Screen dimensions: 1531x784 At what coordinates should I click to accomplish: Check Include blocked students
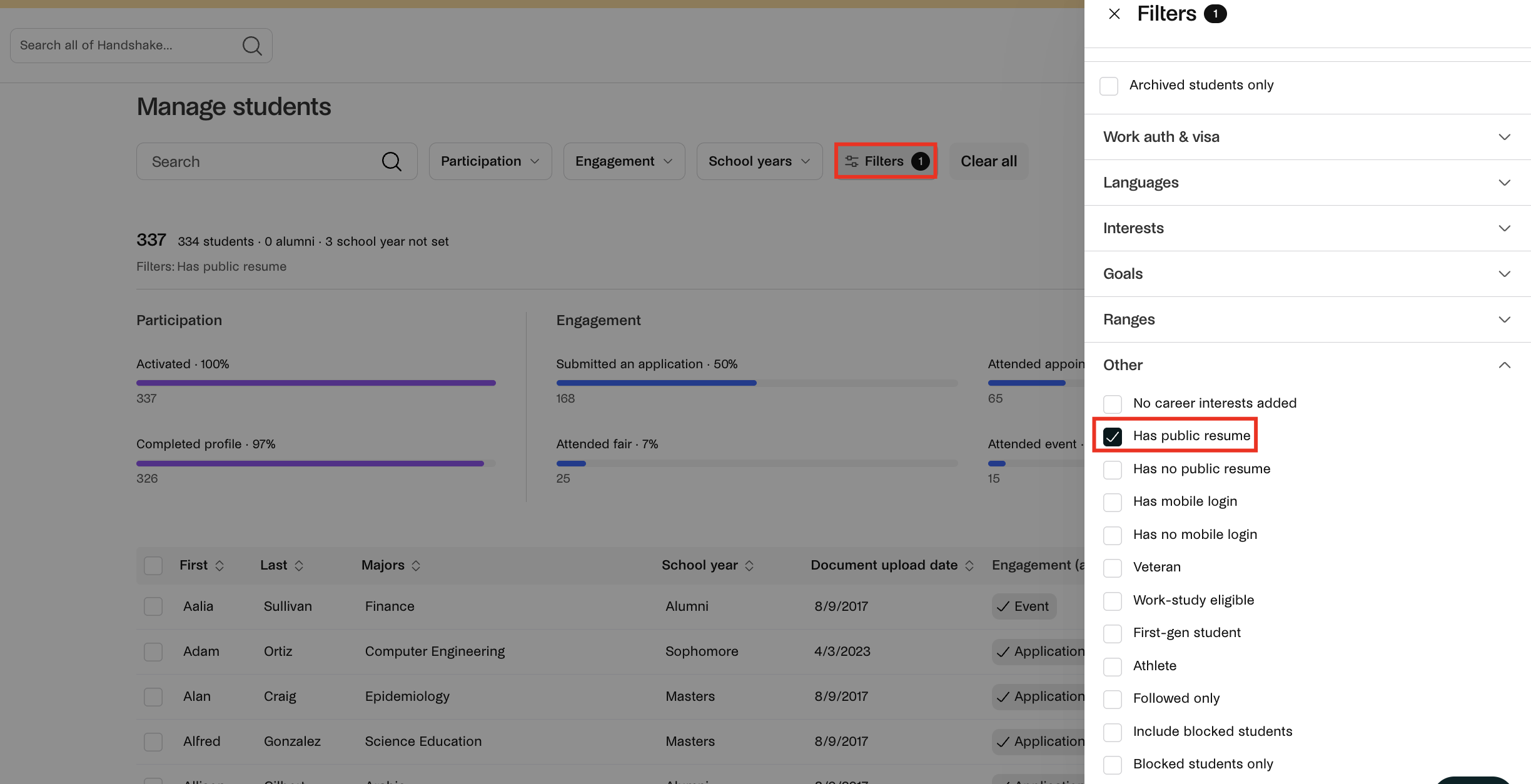coord(1113,732)
